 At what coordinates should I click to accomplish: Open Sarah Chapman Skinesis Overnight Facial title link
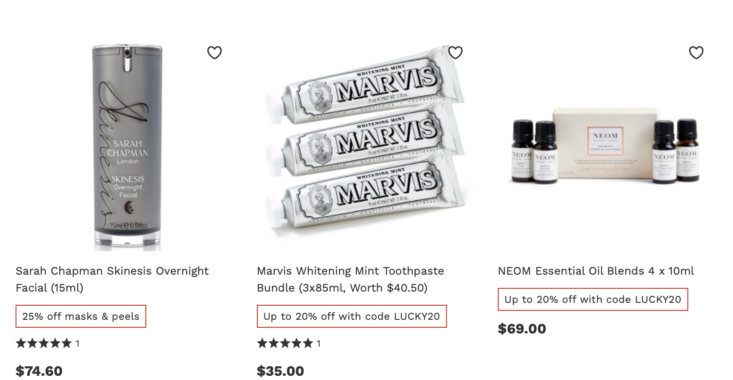click(x=112, y=279)
